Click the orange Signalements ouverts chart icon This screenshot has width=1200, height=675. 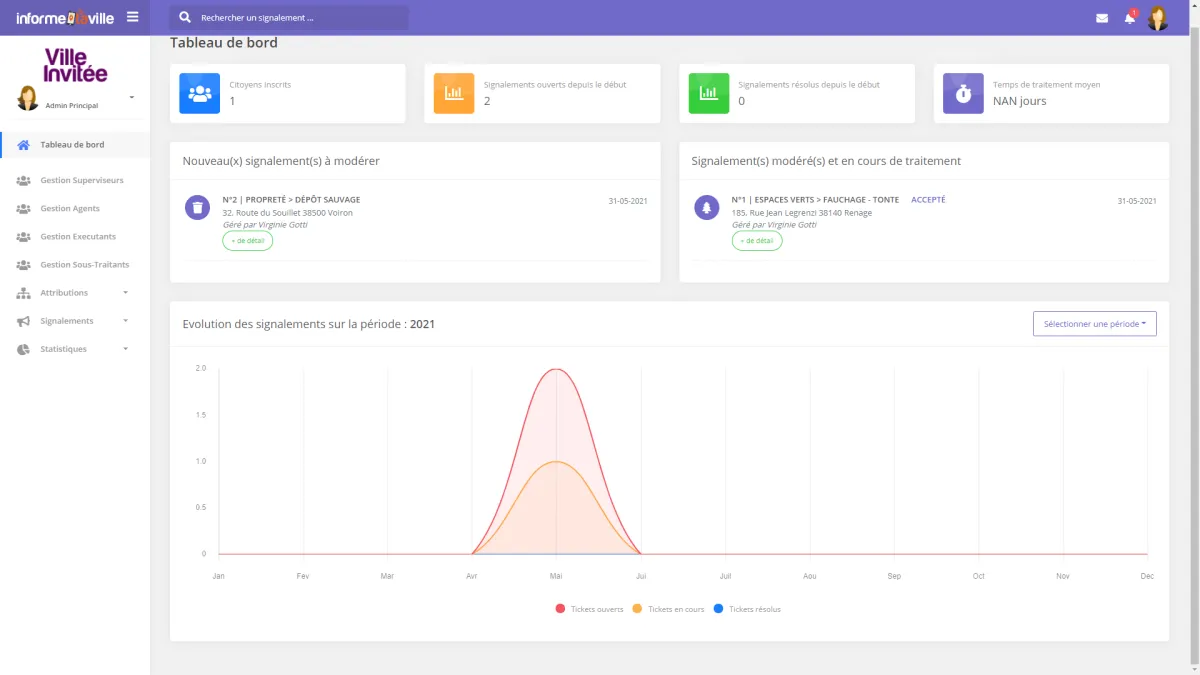[454, 93]
